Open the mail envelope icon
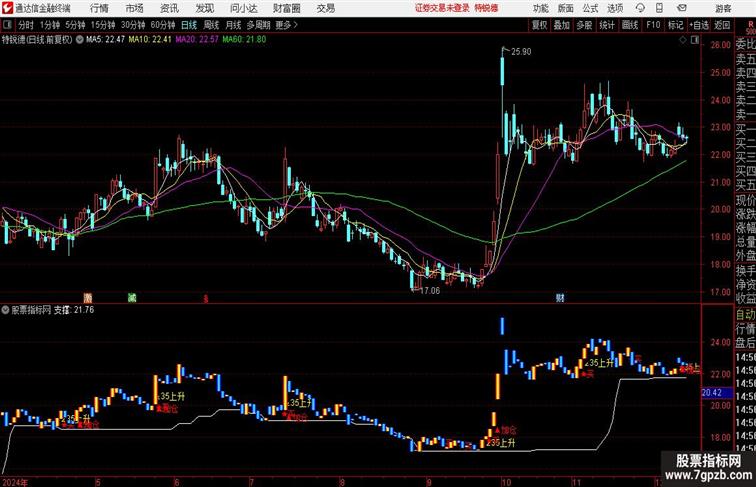 tap(682, 8)
